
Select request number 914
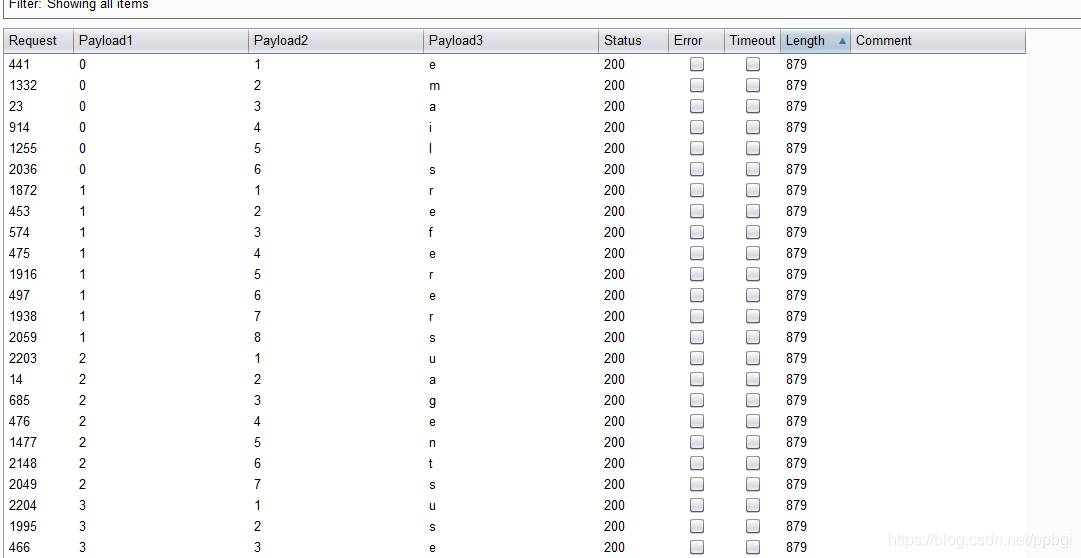click(x=19, y=127)
